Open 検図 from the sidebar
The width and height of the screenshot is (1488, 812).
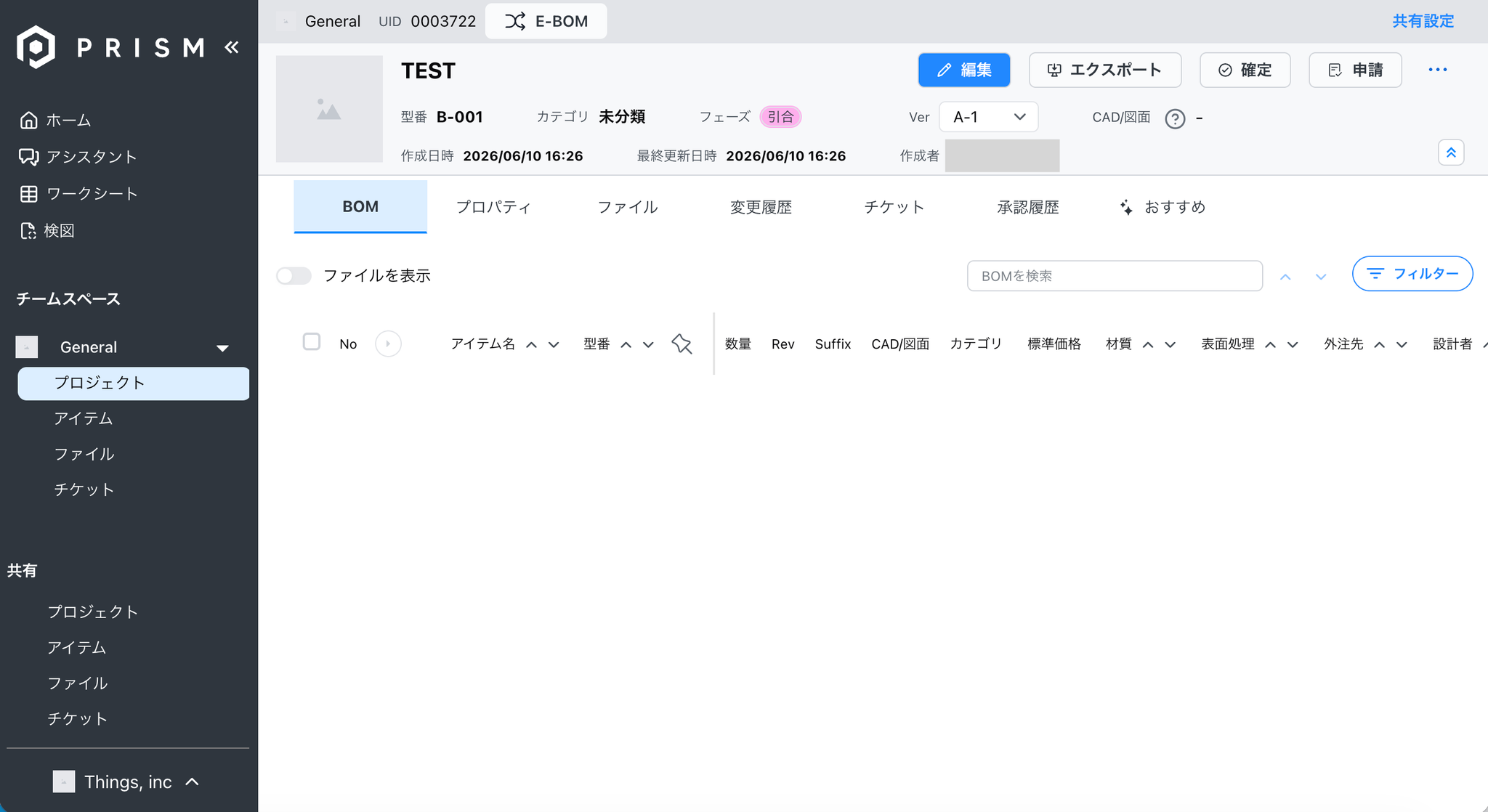(47, 231)
